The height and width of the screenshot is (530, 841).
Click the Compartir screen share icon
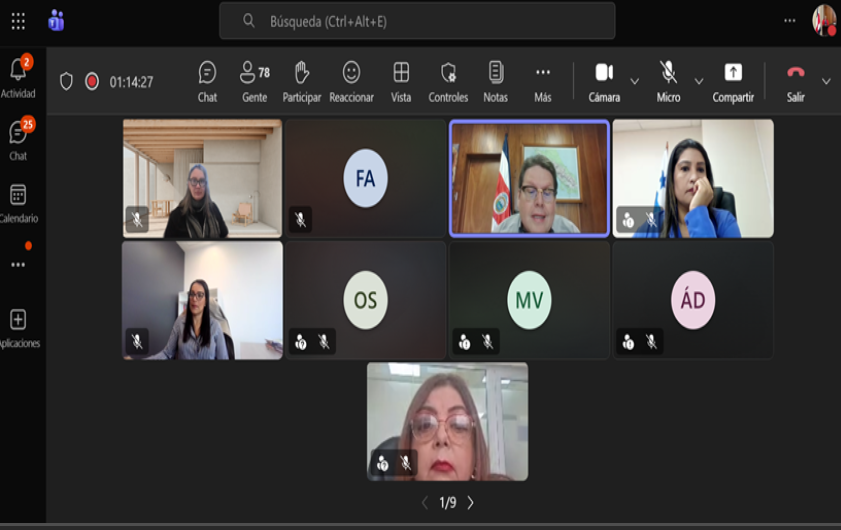[733, 81]
